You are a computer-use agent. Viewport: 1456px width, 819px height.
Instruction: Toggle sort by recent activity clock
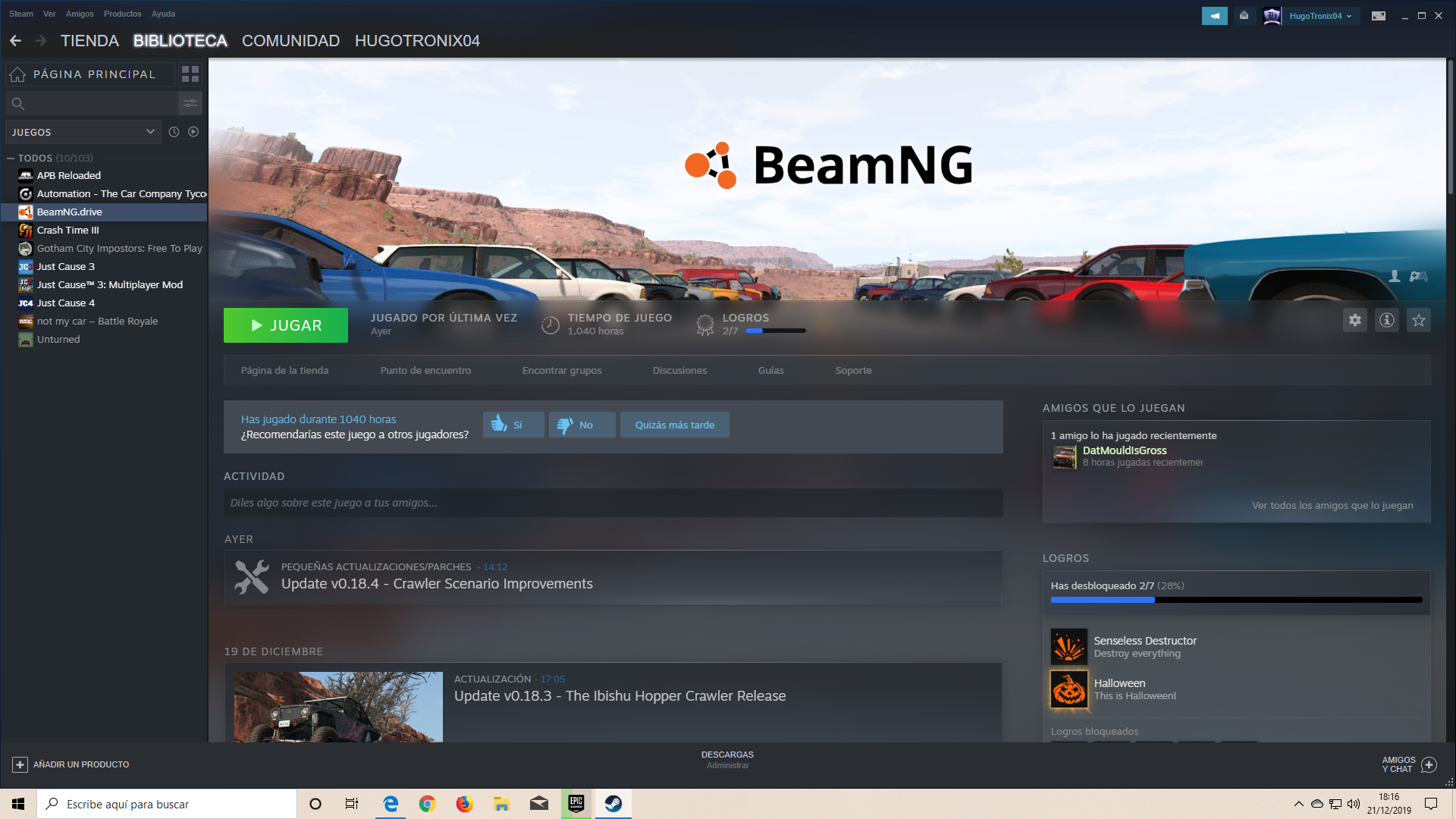pos(174,132)
